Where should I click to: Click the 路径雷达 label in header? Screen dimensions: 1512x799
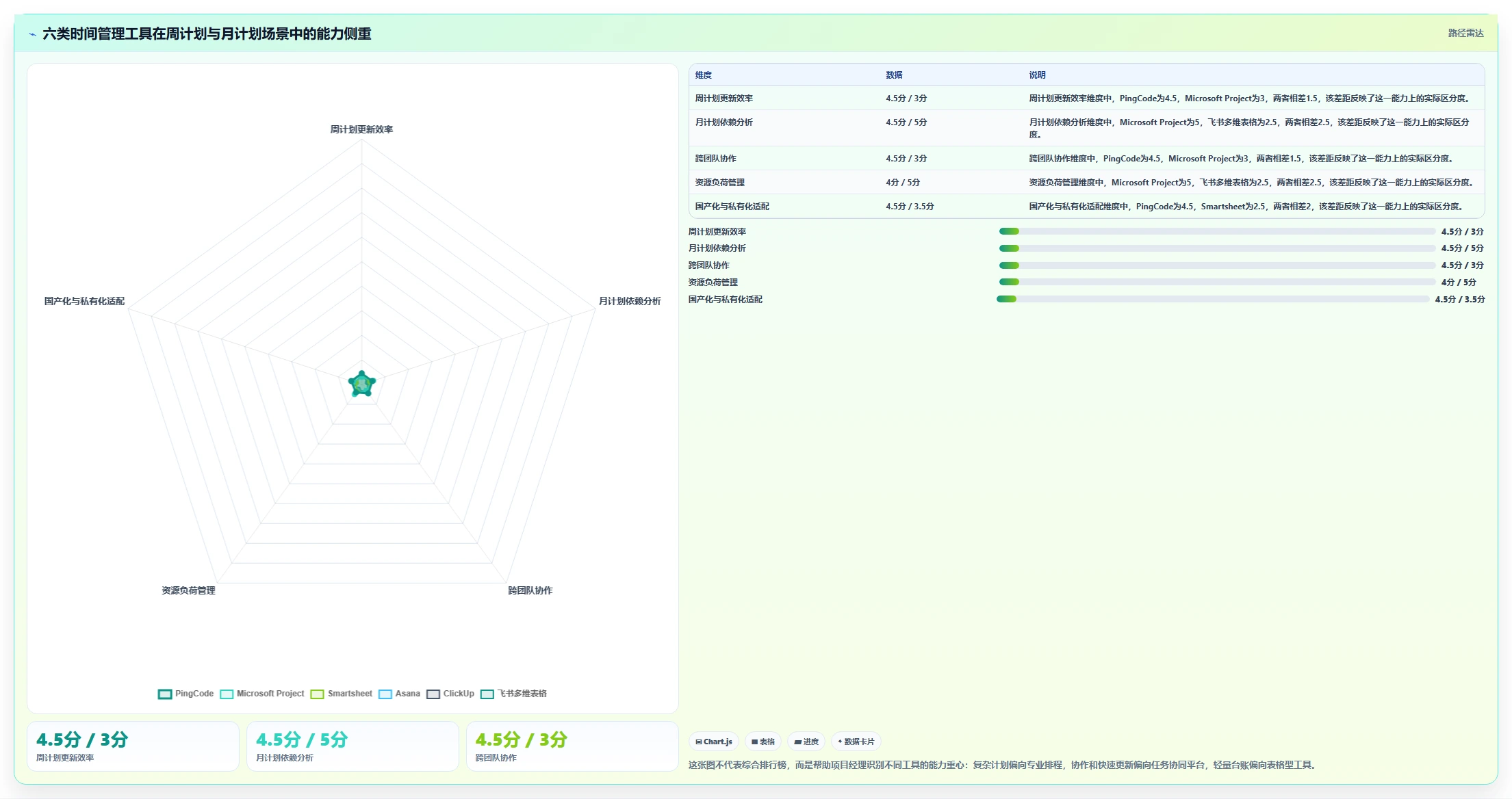[1465, 33]
